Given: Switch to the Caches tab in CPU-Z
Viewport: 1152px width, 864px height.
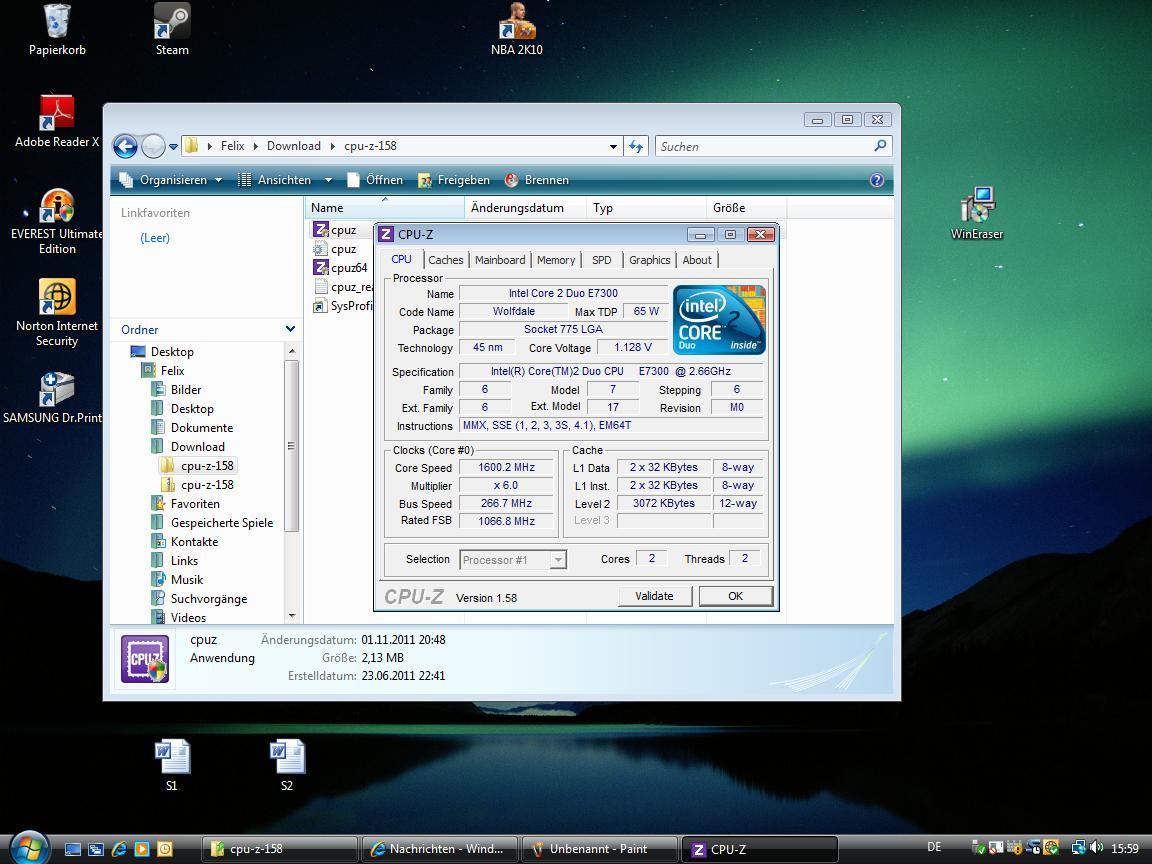Looking at the screenshot, I should tap(445, 260).
